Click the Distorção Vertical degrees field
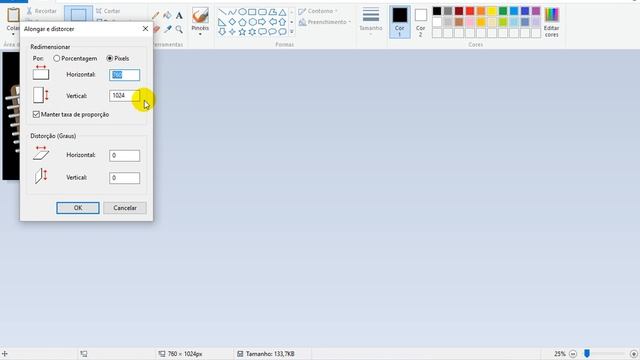This screenshot has width=640, height=360. 124,178
